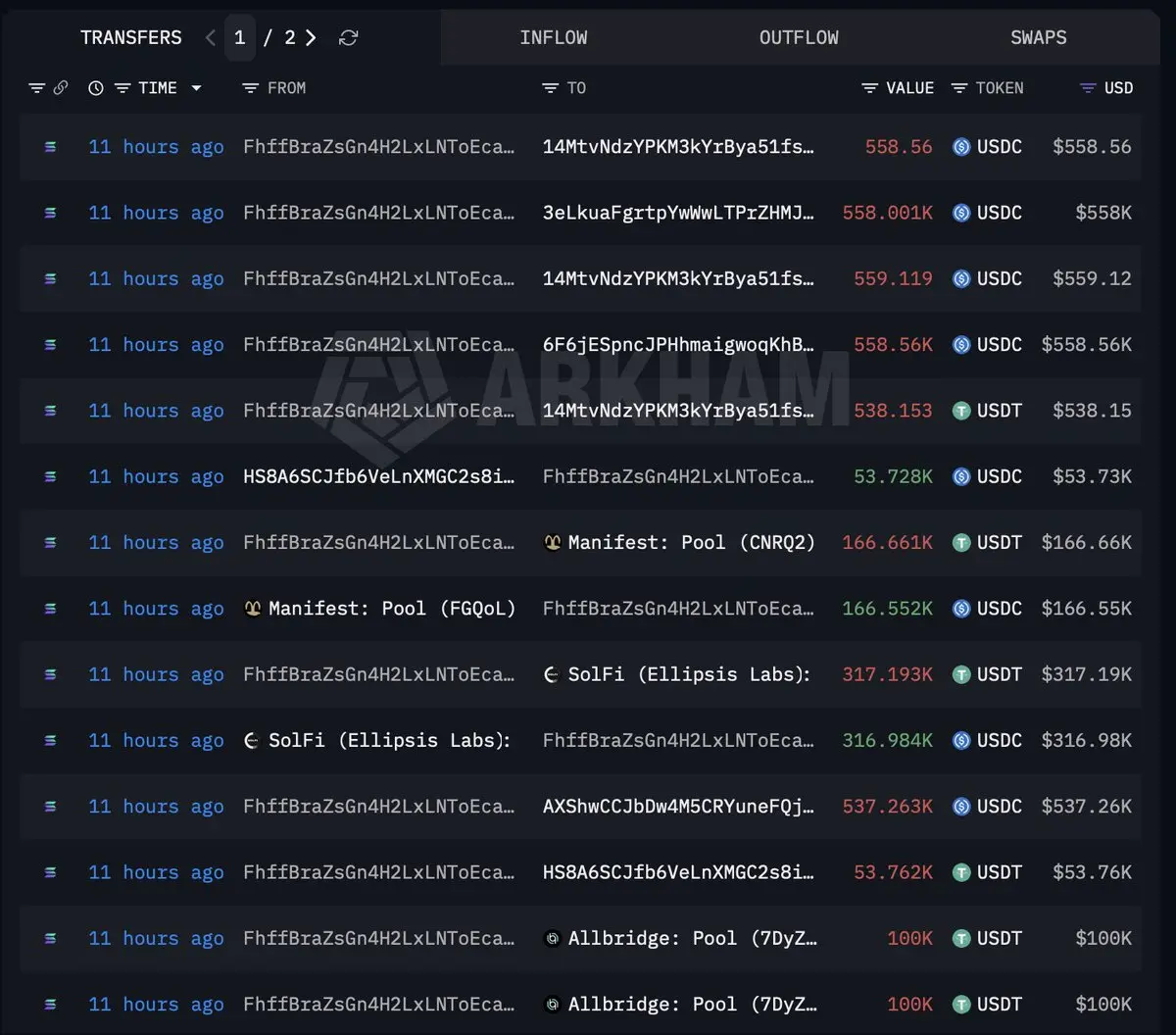Click USDT token icon on 53.762K row
This screenshot has width=1176, height=1035.
tap(961, 872)
